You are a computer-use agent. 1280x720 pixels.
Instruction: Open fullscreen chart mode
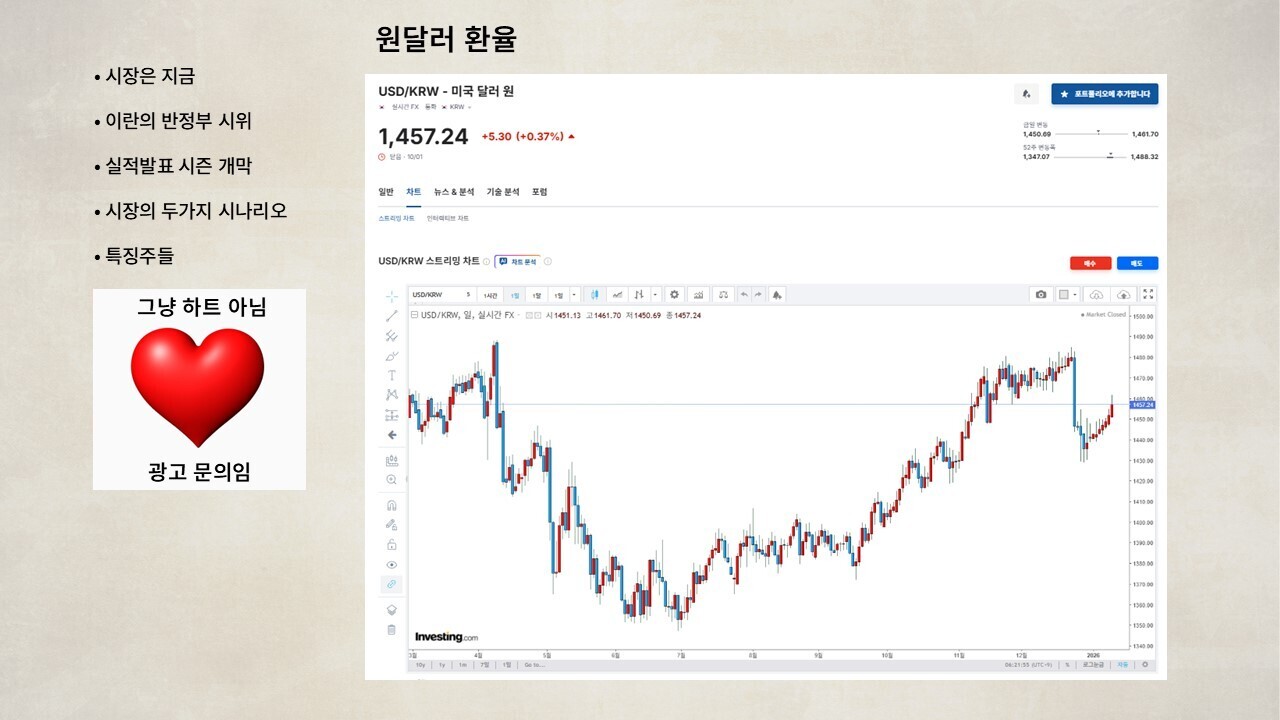coord(1148,295)
